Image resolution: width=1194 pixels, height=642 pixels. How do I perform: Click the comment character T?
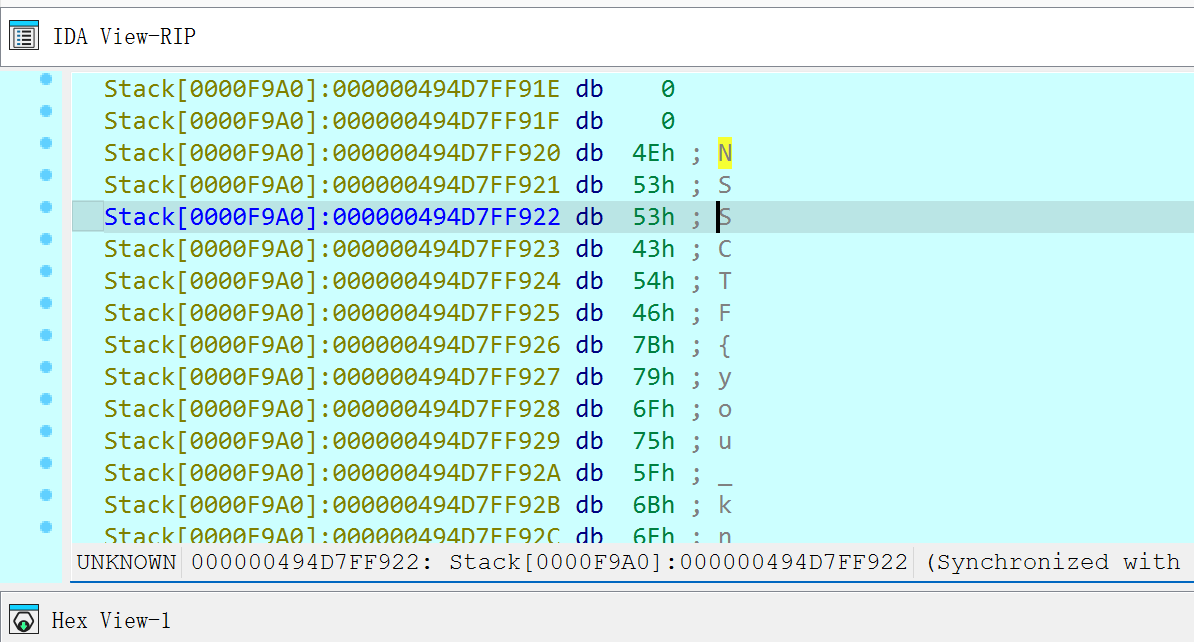[x=725, y=281]
